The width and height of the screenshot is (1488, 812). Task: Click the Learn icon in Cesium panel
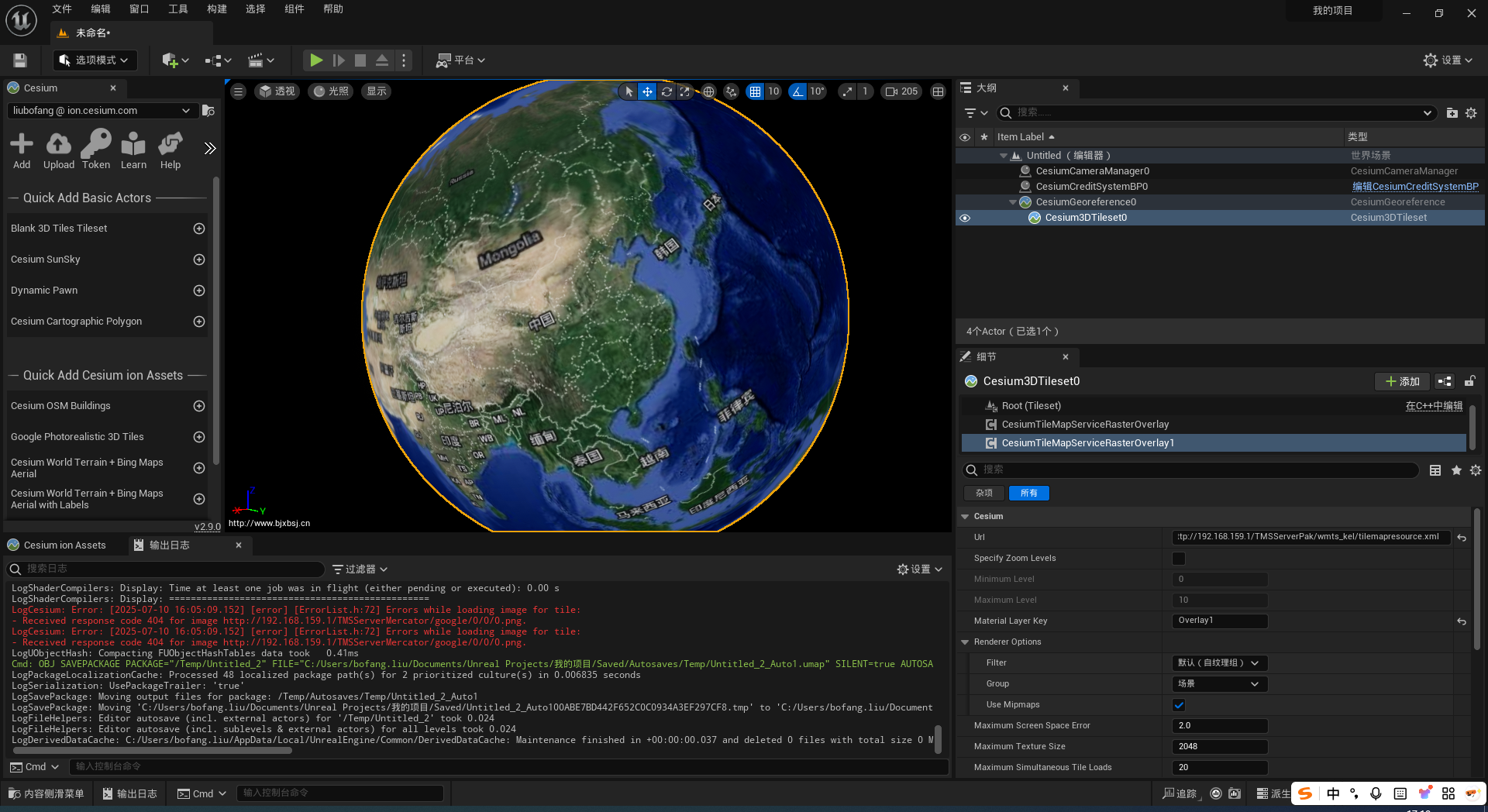coord(133,147)
